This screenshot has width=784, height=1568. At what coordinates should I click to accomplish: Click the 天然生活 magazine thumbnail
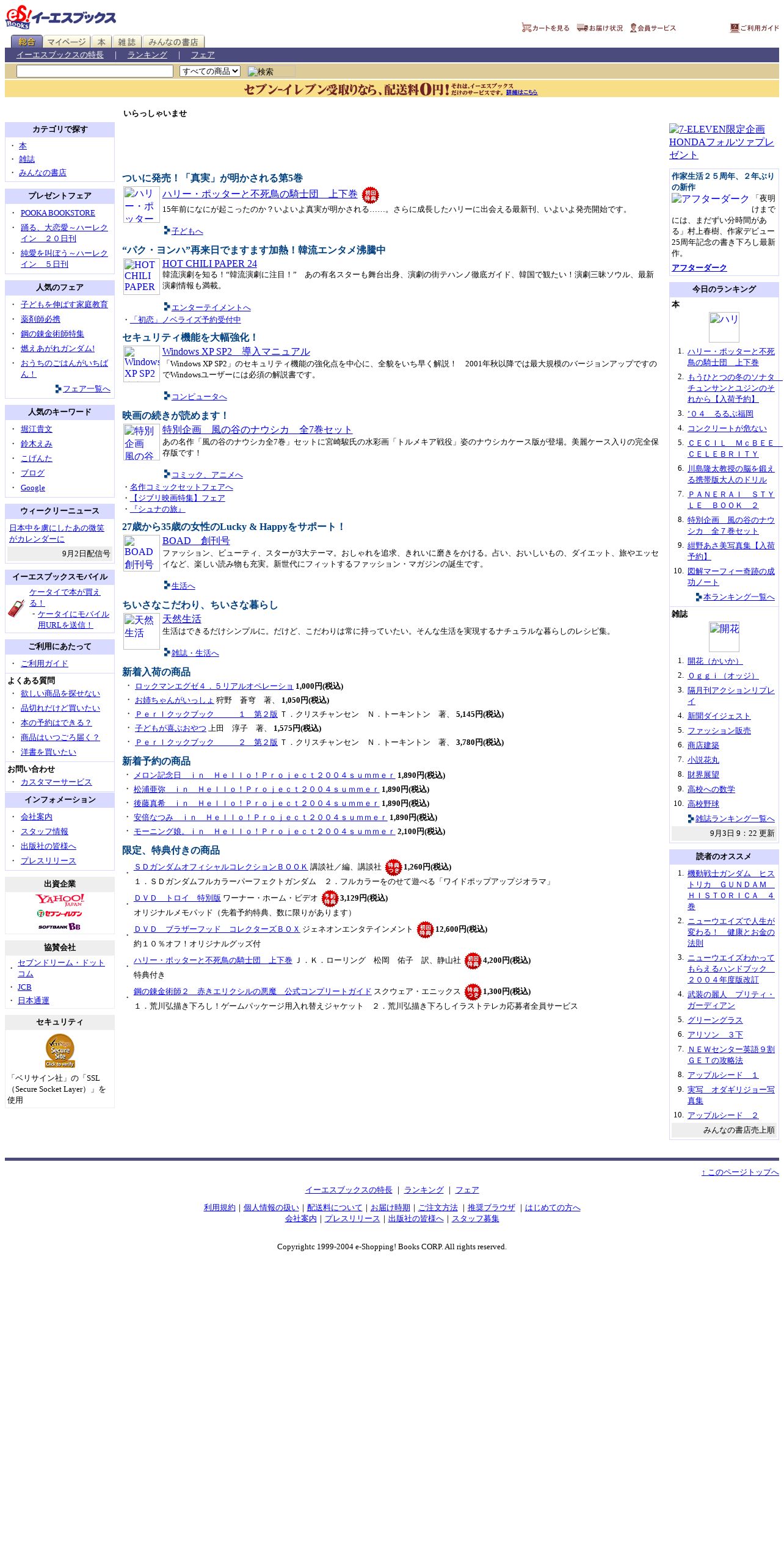(x=142, y=631)
